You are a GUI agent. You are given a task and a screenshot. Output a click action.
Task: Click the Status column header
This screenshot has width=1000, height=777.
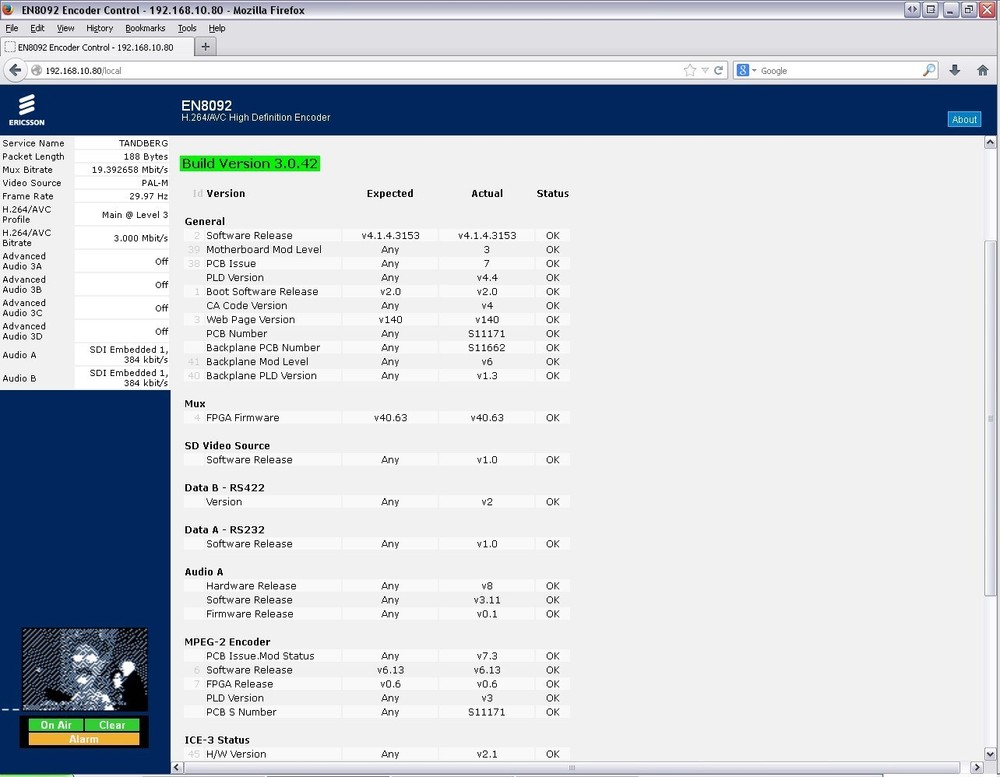552,193
